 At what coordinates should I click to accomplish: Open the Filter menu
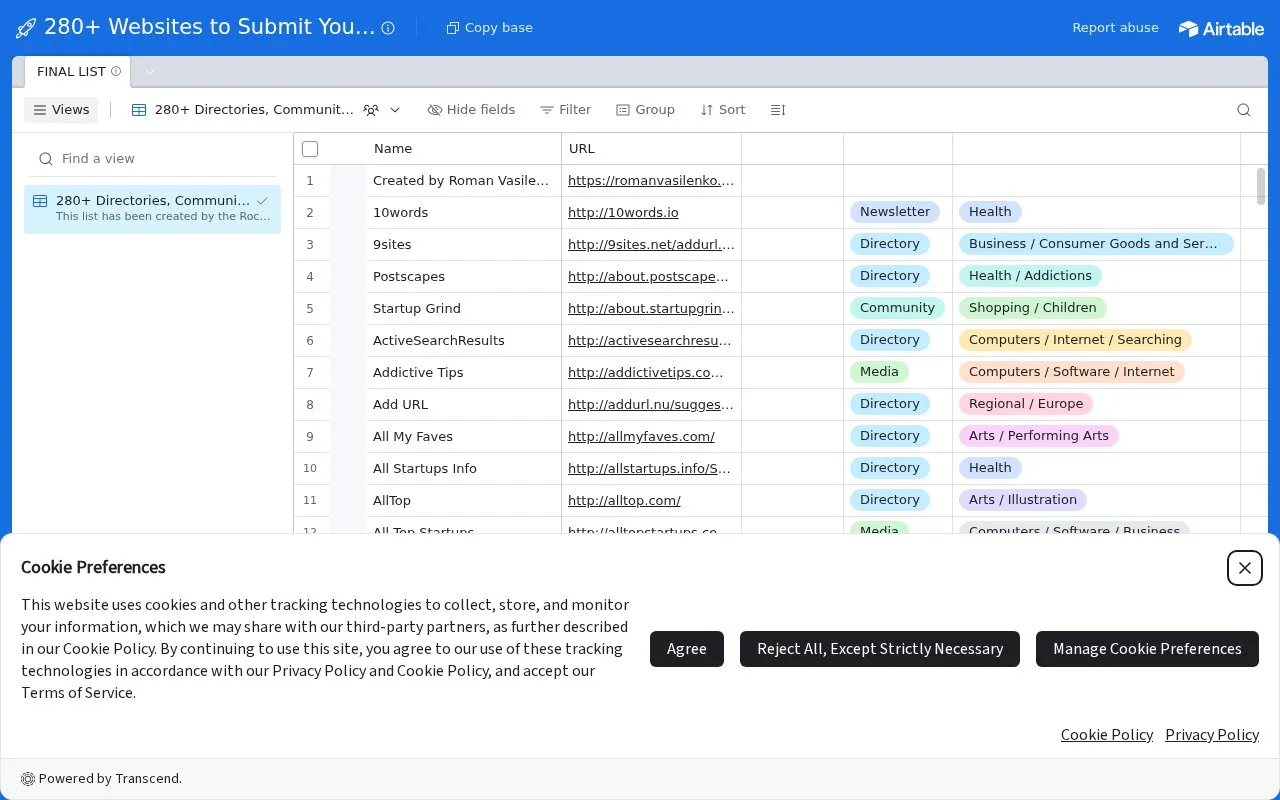point(566,110)
